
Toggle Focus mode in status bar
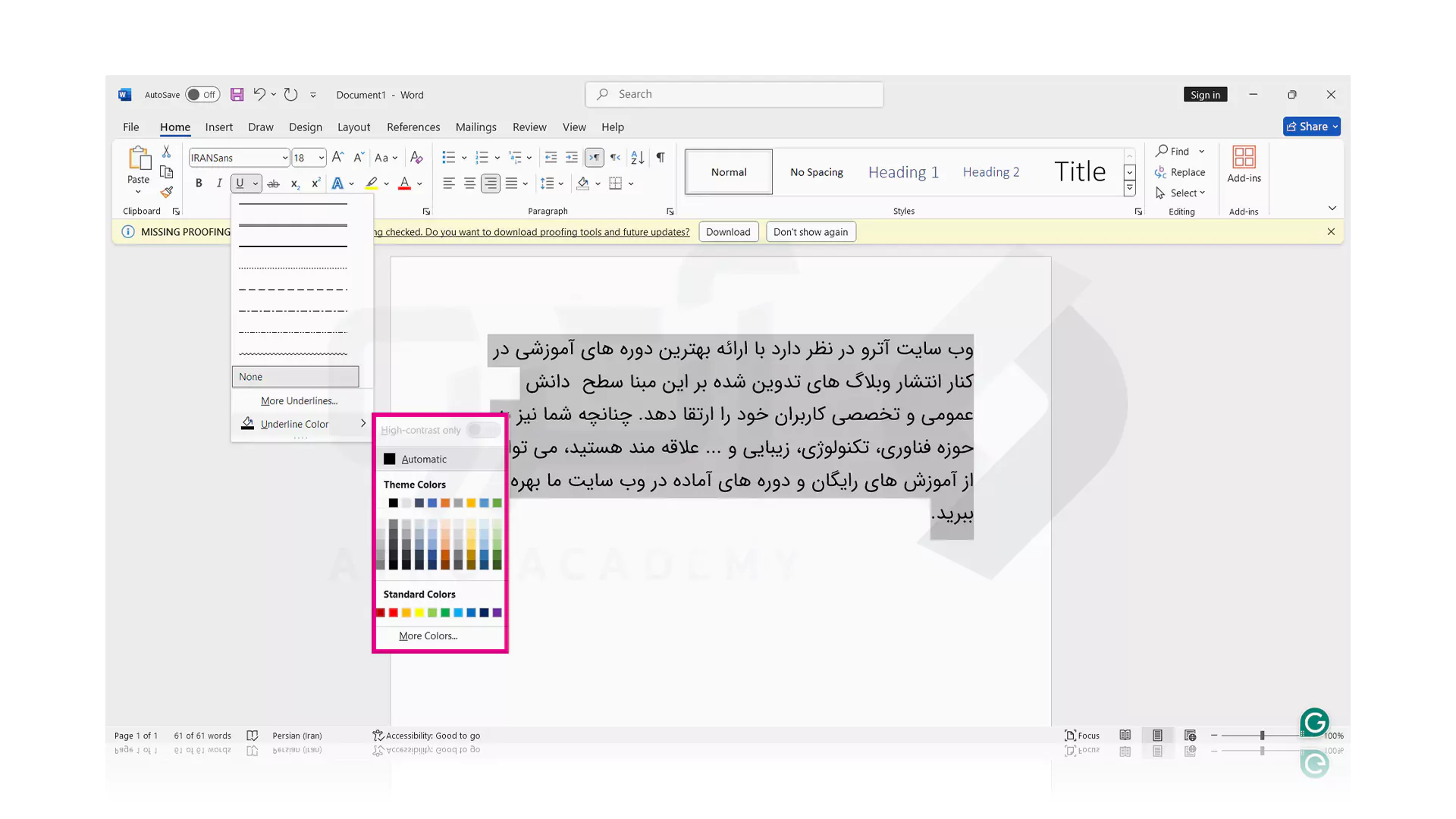pos(1082,735)
